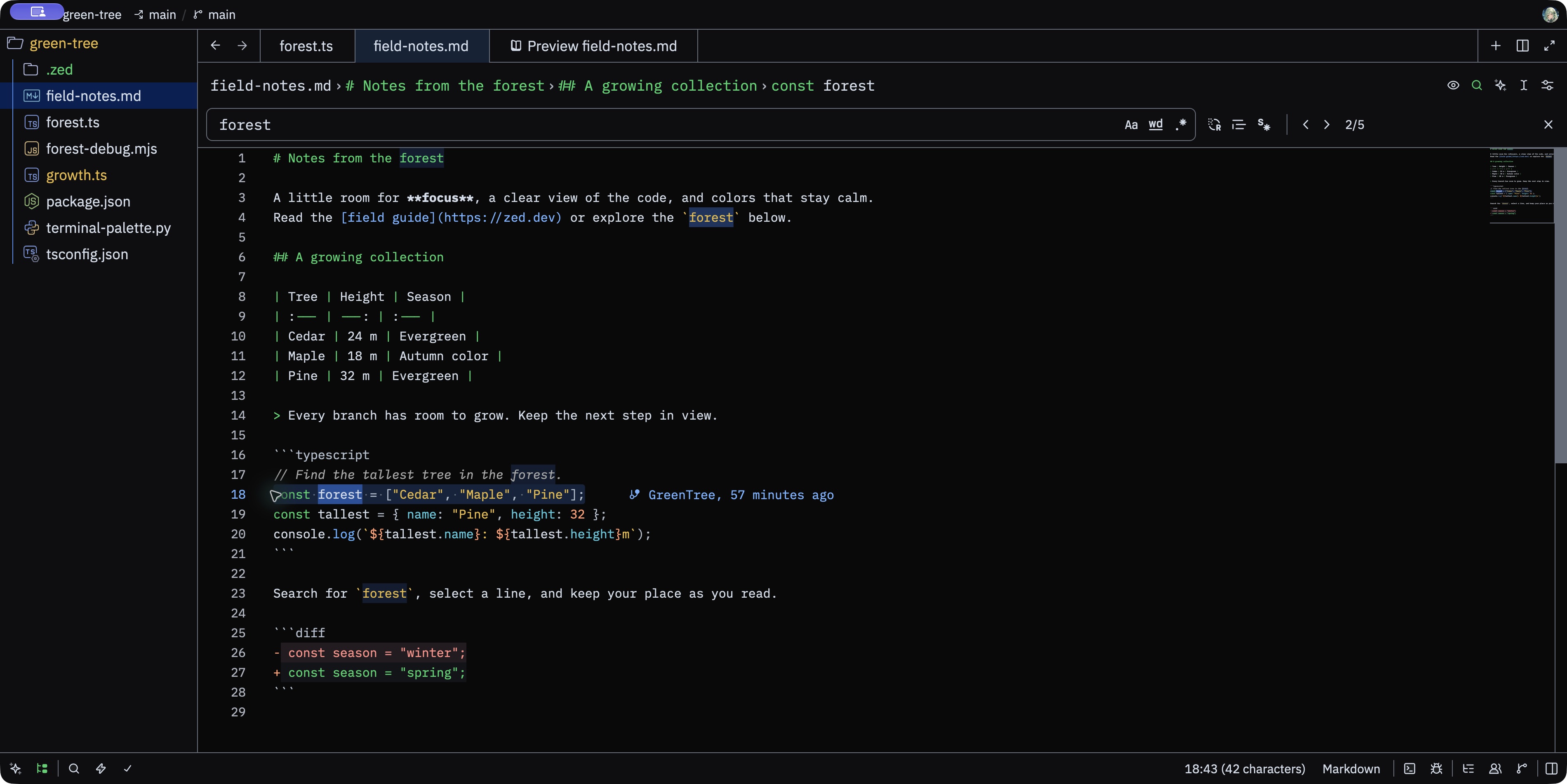
Task: Toggle the eye icon in editor toolbar
Action: (1453, 86)
